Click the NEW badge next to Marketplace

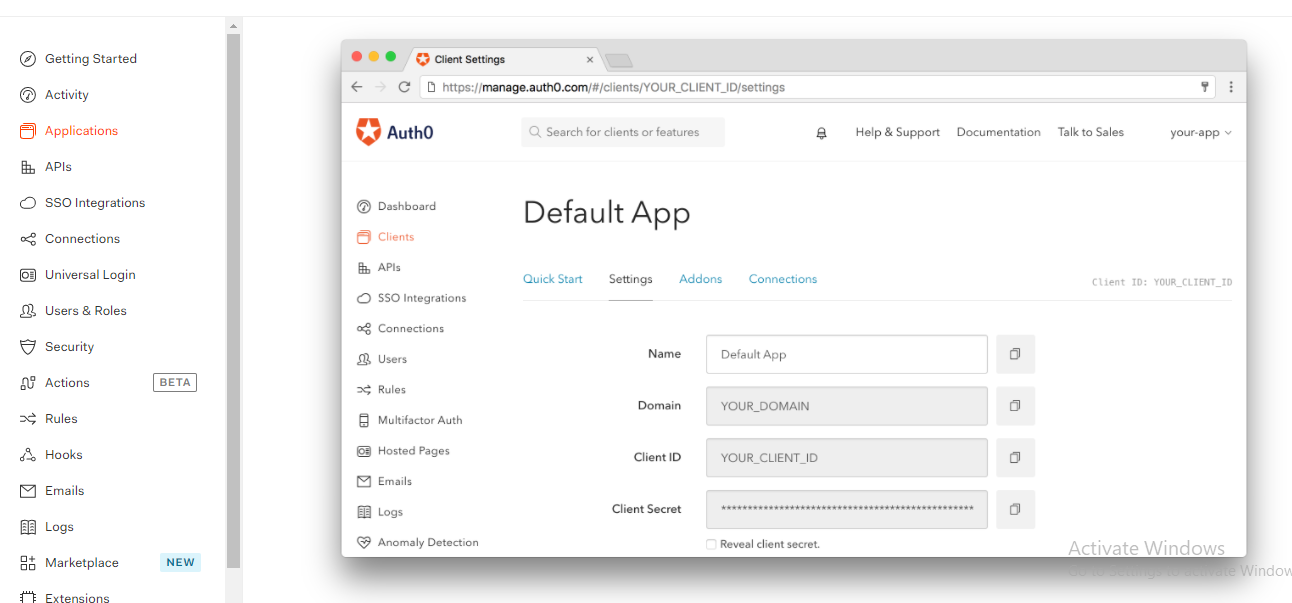point(180,562)
